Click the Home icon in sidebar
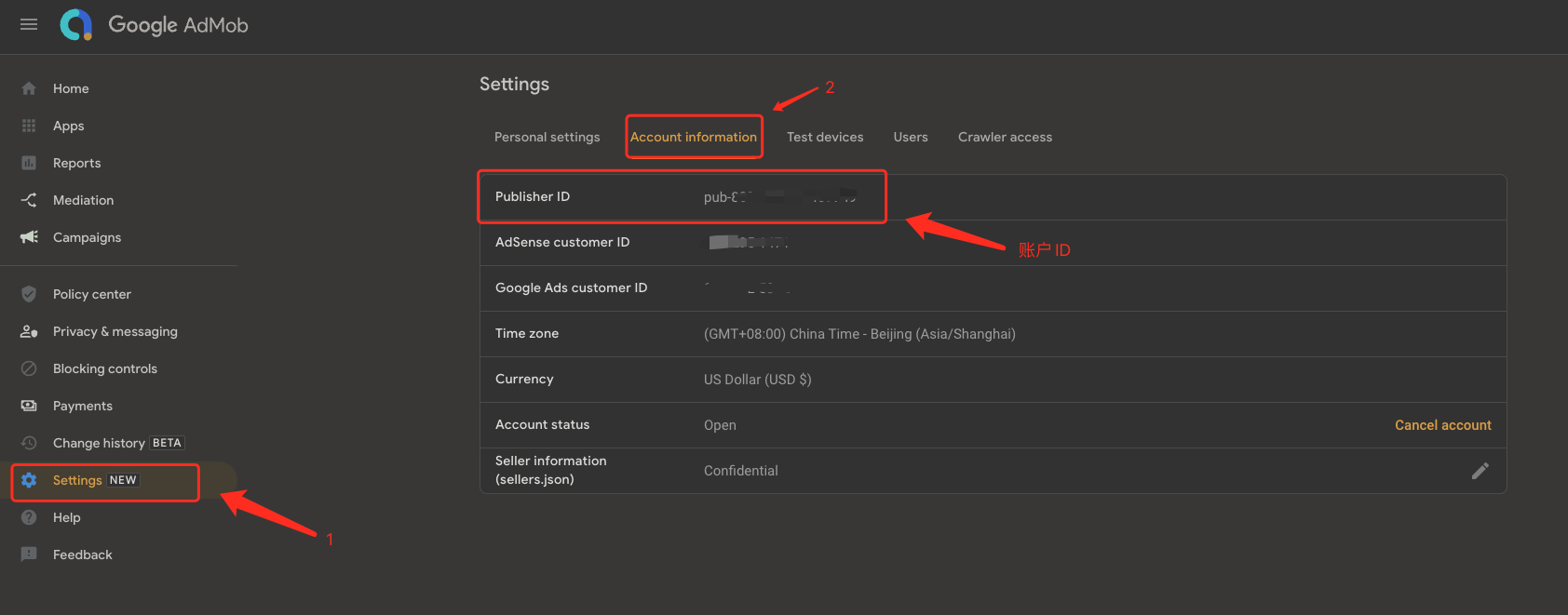Viewport: 1568px width, 615px height. [x=29, y=88]
